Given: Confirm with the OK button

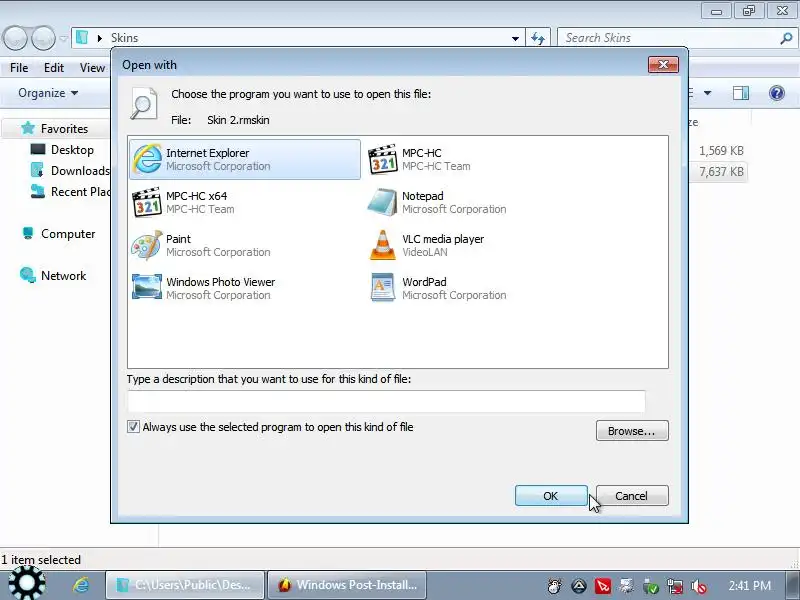Looking at the screenshot, I should click(x=551, y=495).
